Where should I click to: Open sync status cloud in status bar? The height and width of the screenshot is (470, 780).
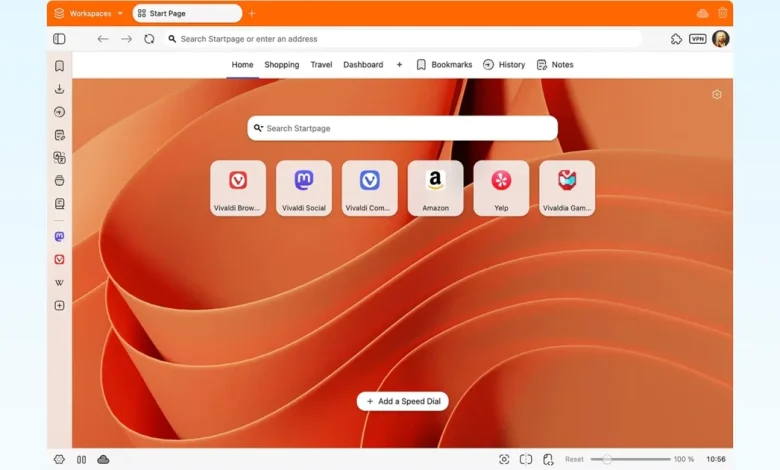pos(103,460)
